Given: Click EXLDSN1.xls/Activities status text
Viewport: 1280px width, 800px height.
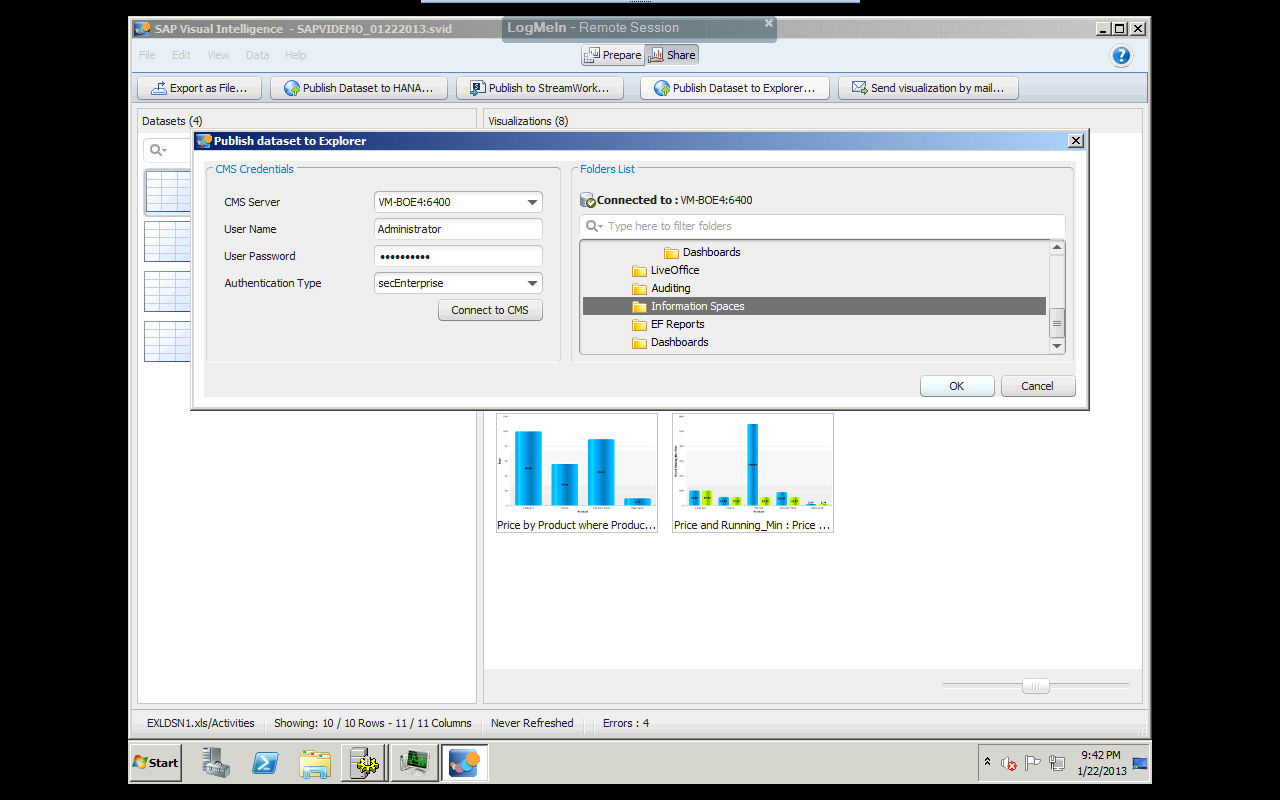Looking at the screenshot, I should [x=201, y=723].
